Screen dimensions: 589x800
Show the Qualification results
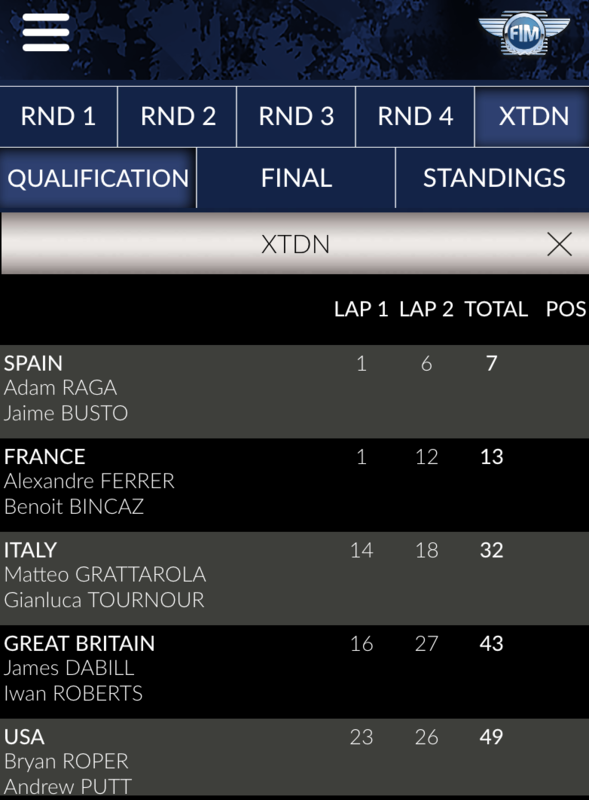(98, 178)
